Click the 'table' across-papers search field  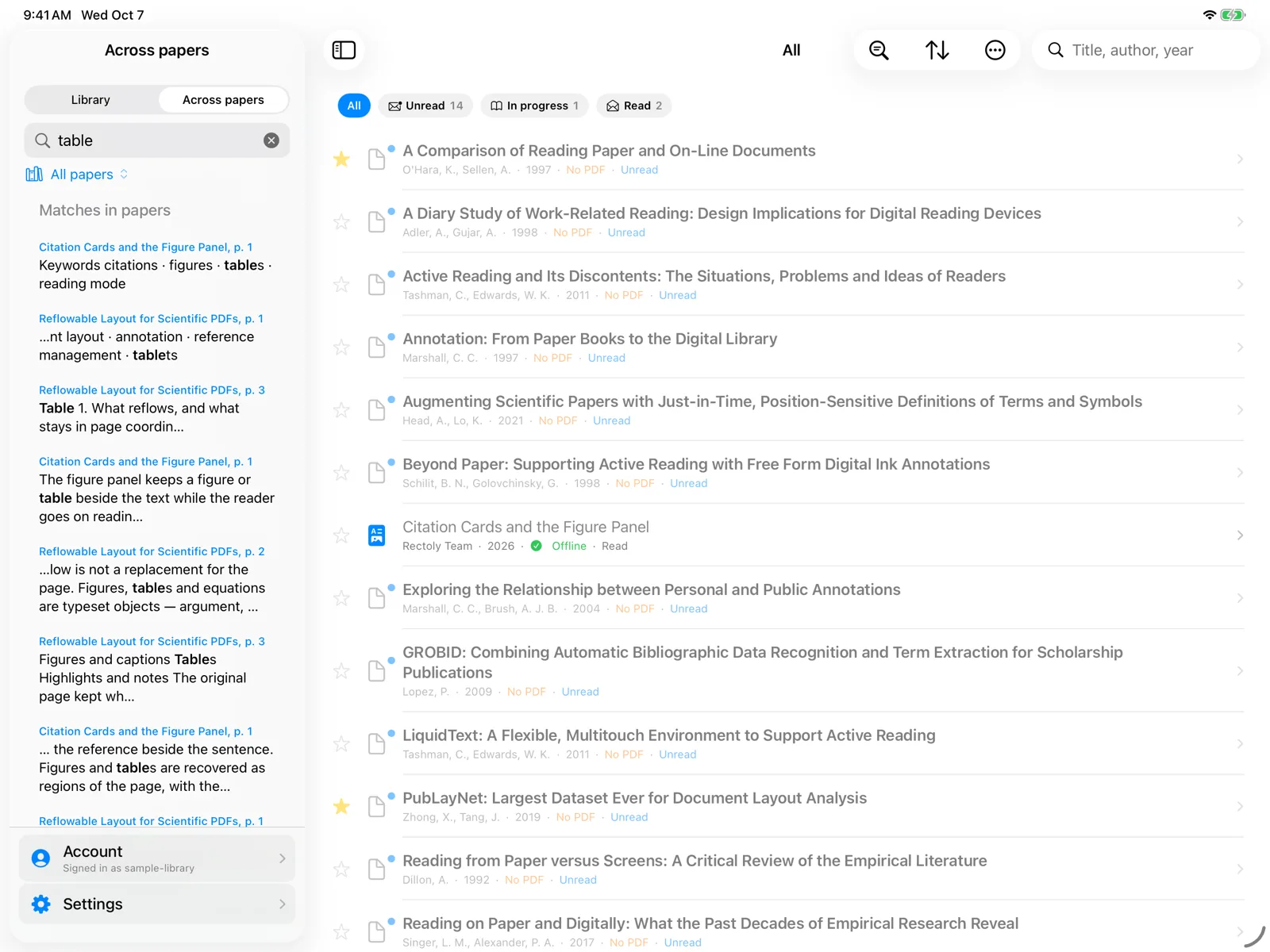157,140
